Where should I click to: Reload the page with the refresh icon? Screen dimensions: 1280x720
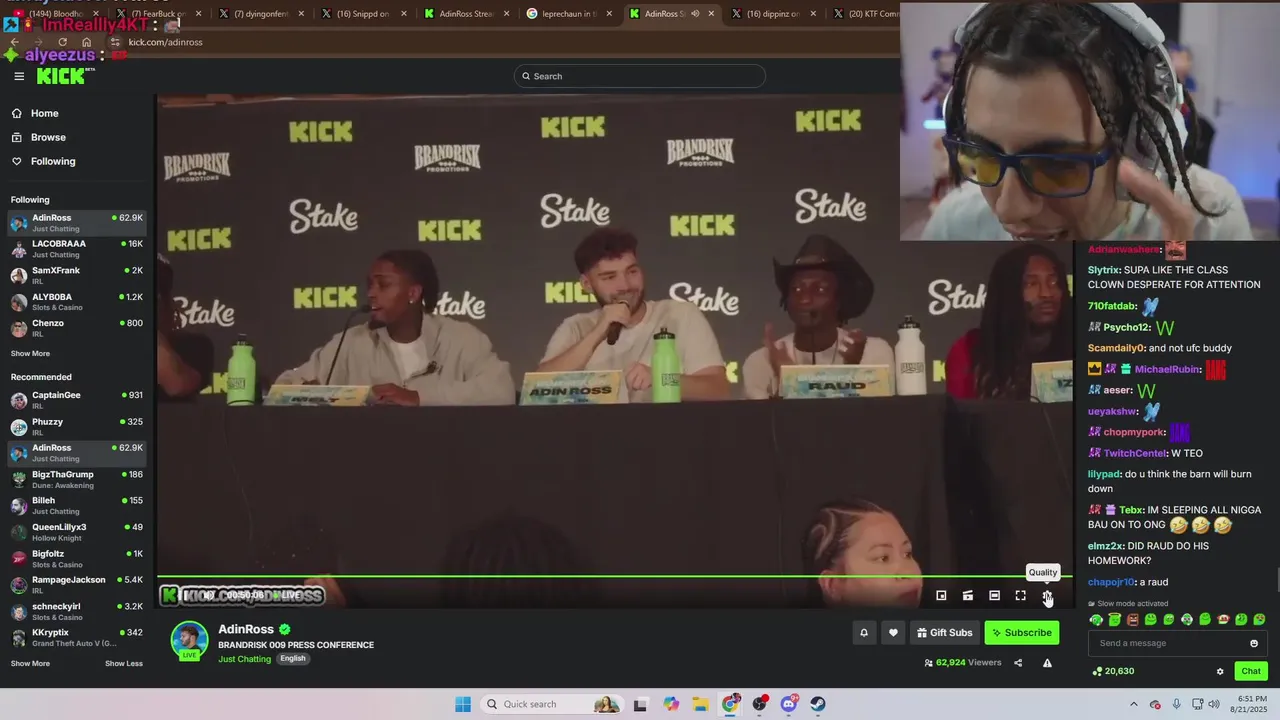click(x=62, y=42)
